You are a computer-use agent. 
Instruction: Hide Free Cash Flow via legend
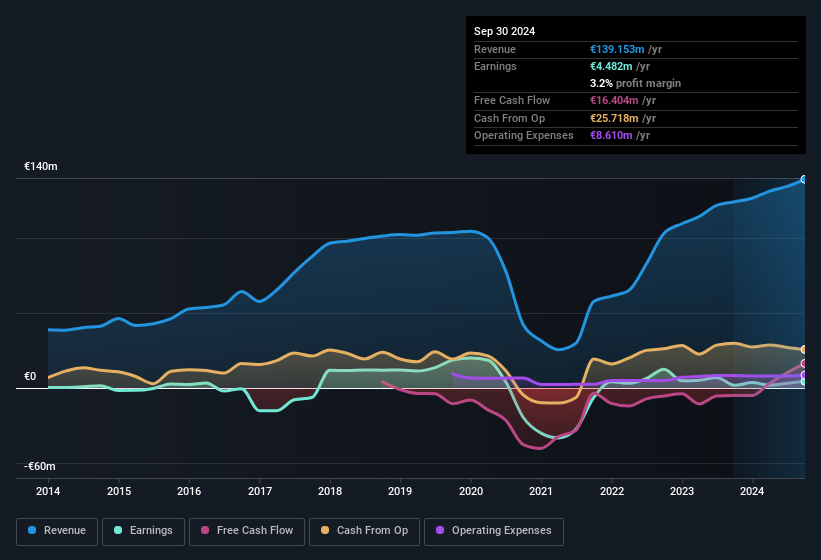247,531
